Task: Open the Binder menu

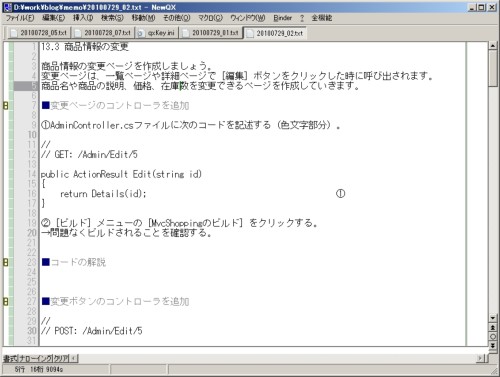Action: [282, 18]
